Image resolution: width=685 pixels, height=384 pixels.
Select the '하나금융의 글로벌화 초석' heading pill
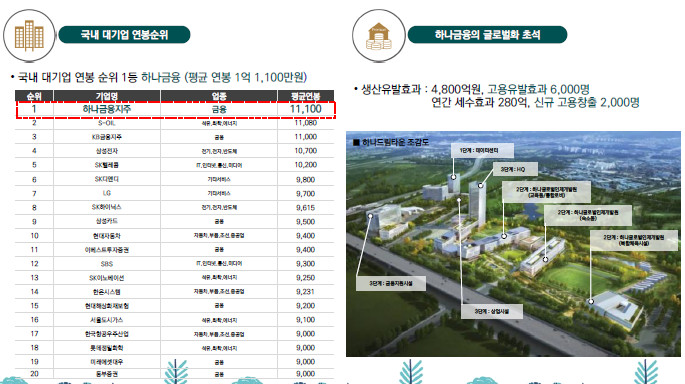(x=487, y=35)
